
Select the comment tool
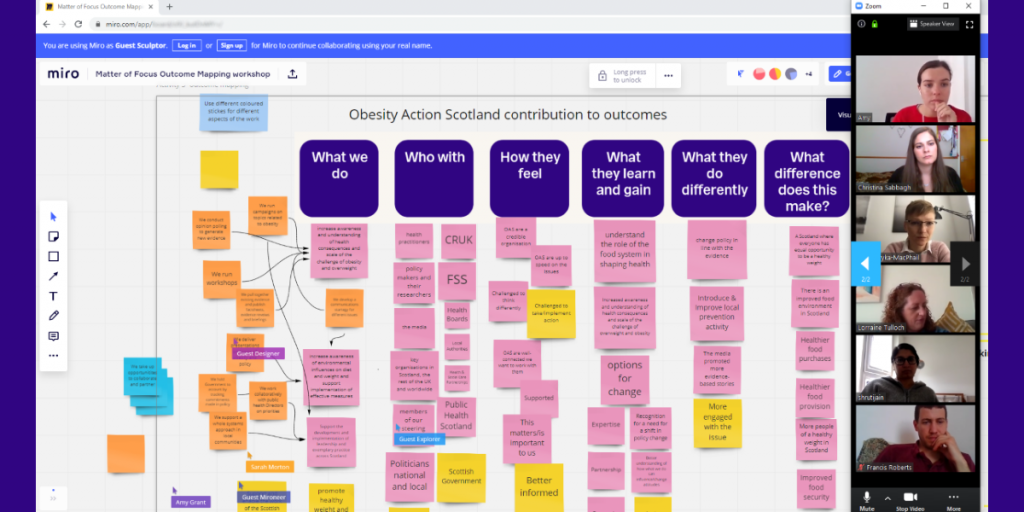(54, 336)
